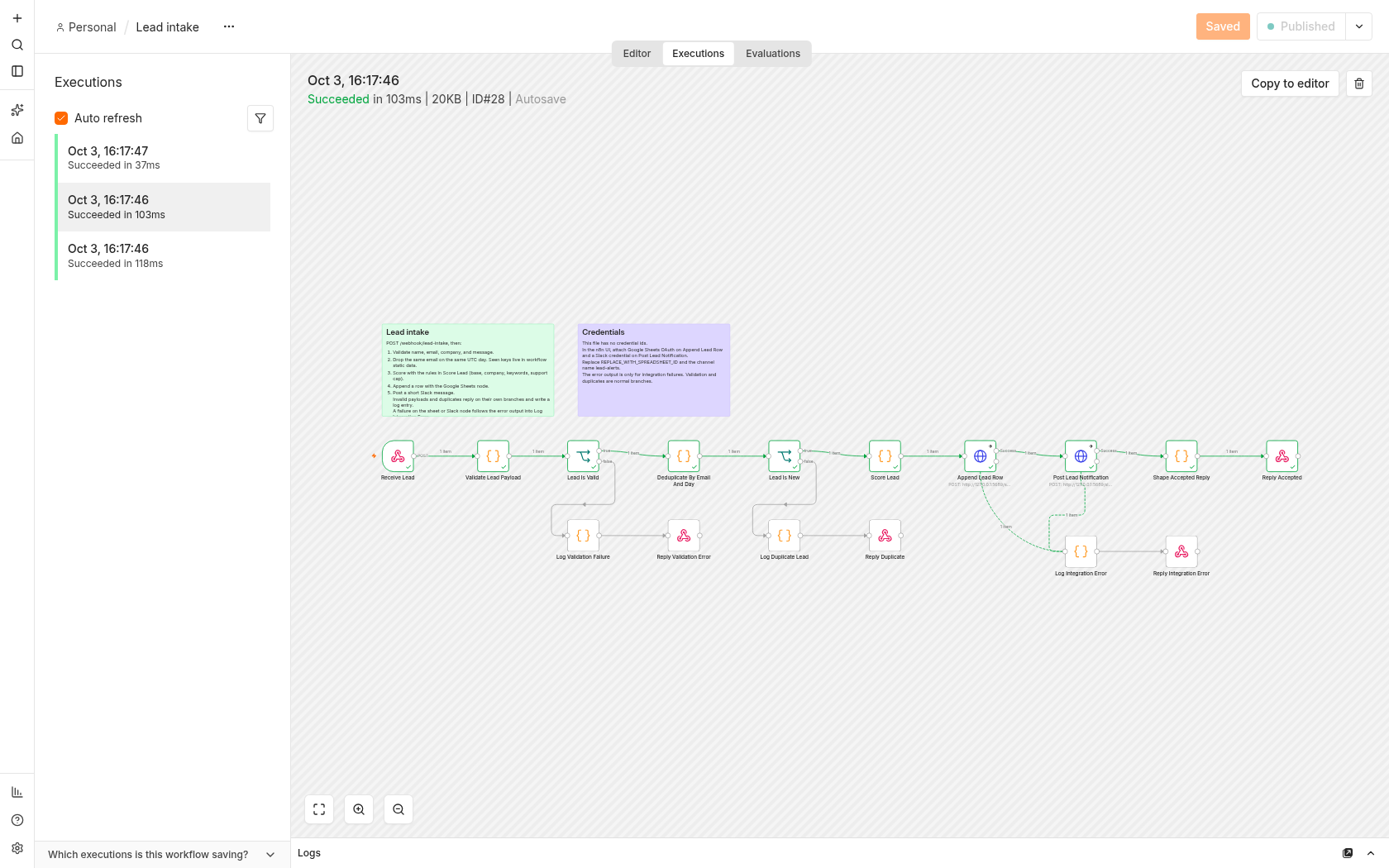Click the Lead intake workflow name
Screen dimensions: 1389x868
point(167,27)
